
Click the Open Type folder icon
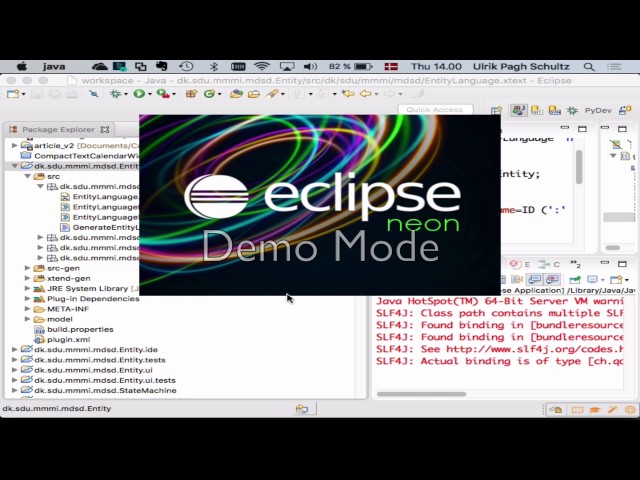[x=236, y=94]
